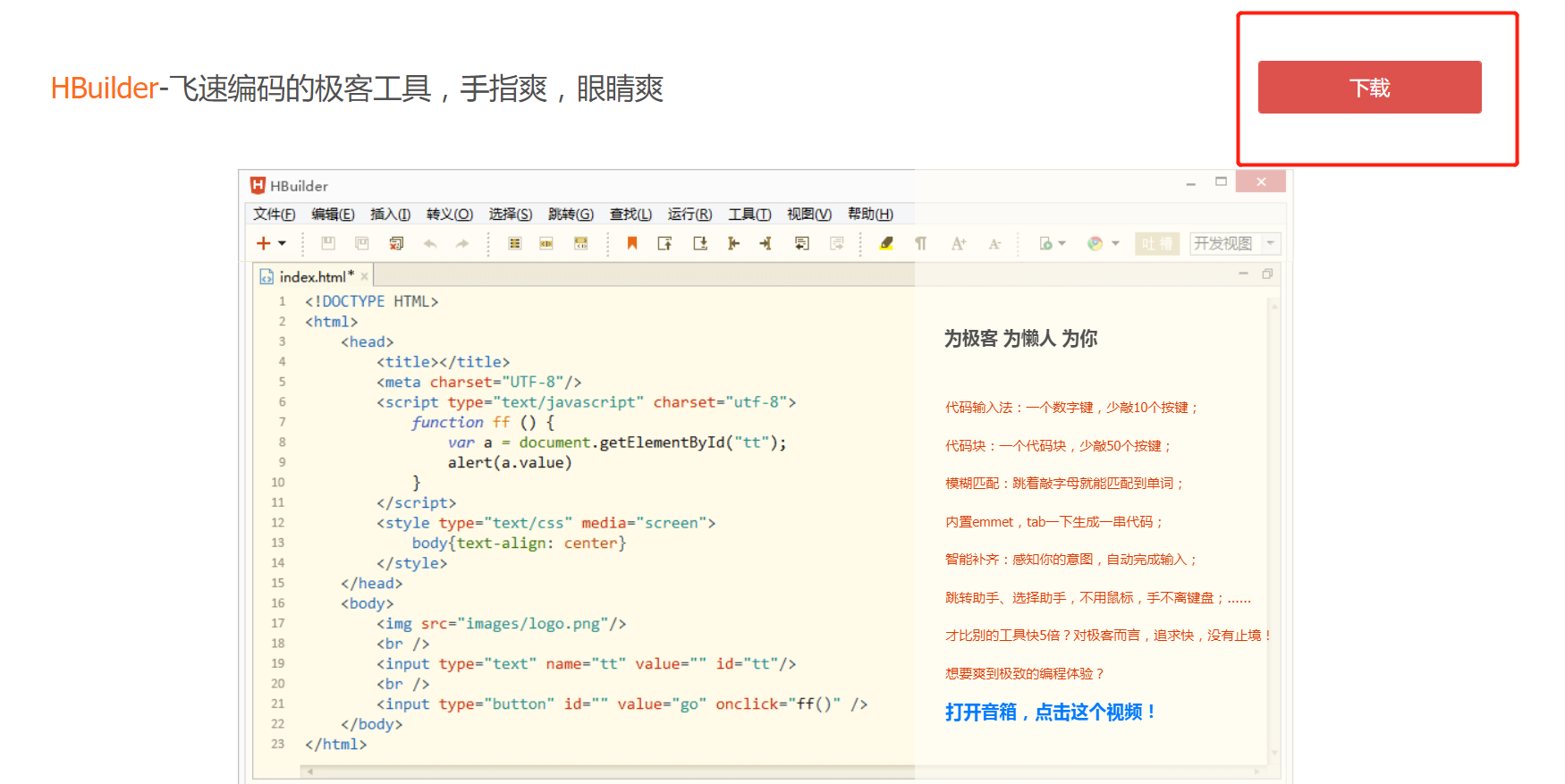Viewport: 1565px width, 784px height.
Task: Select the index.html editor tab
Action: click(313, 277)
